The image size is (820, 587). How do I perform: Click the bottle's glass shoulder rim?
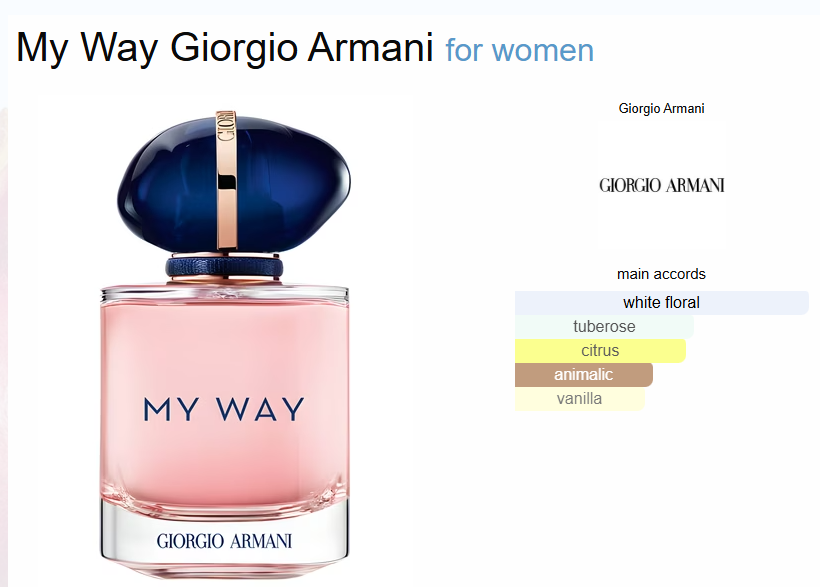click(224, 293)
